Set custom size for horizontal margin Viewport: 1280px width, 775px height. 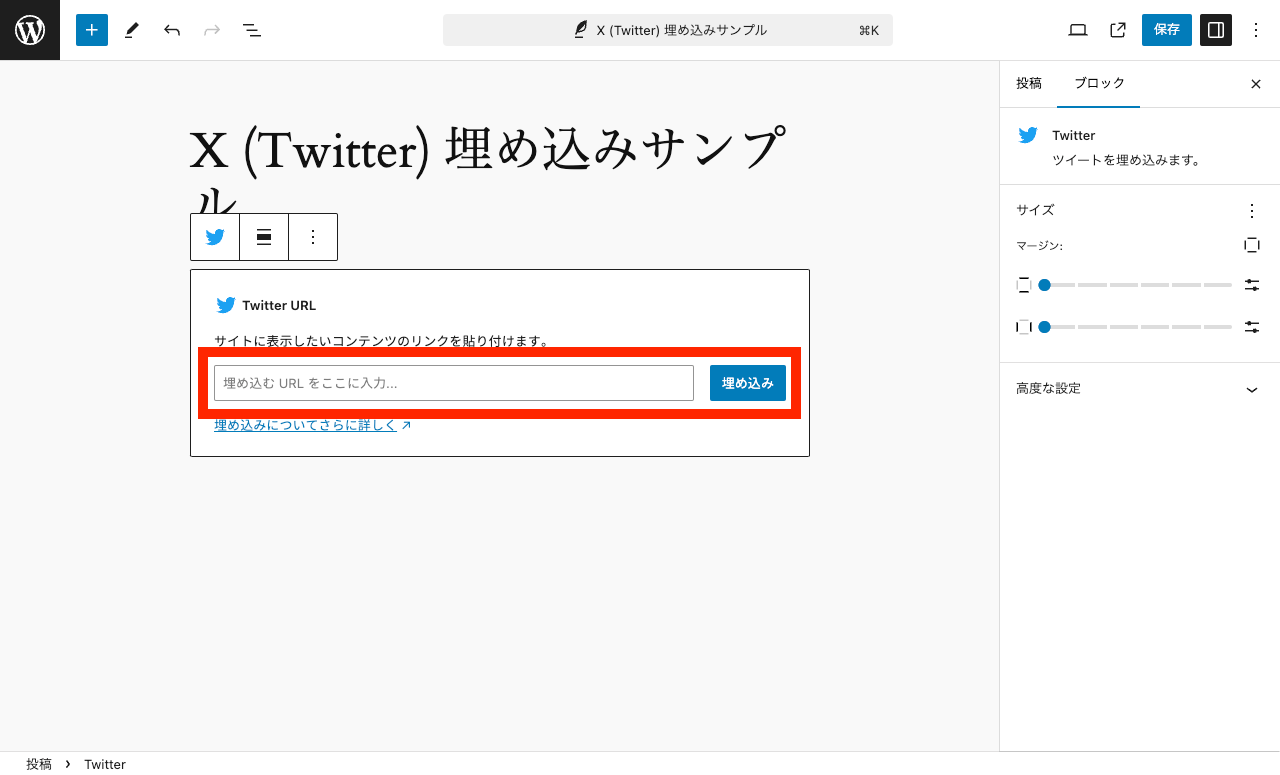click(1252, 327)
